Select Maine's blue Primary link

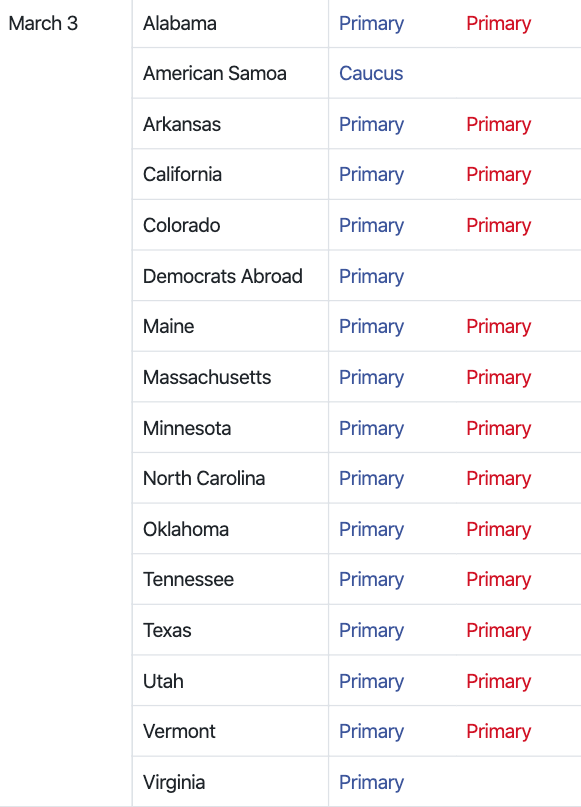(x=371, y=326)
